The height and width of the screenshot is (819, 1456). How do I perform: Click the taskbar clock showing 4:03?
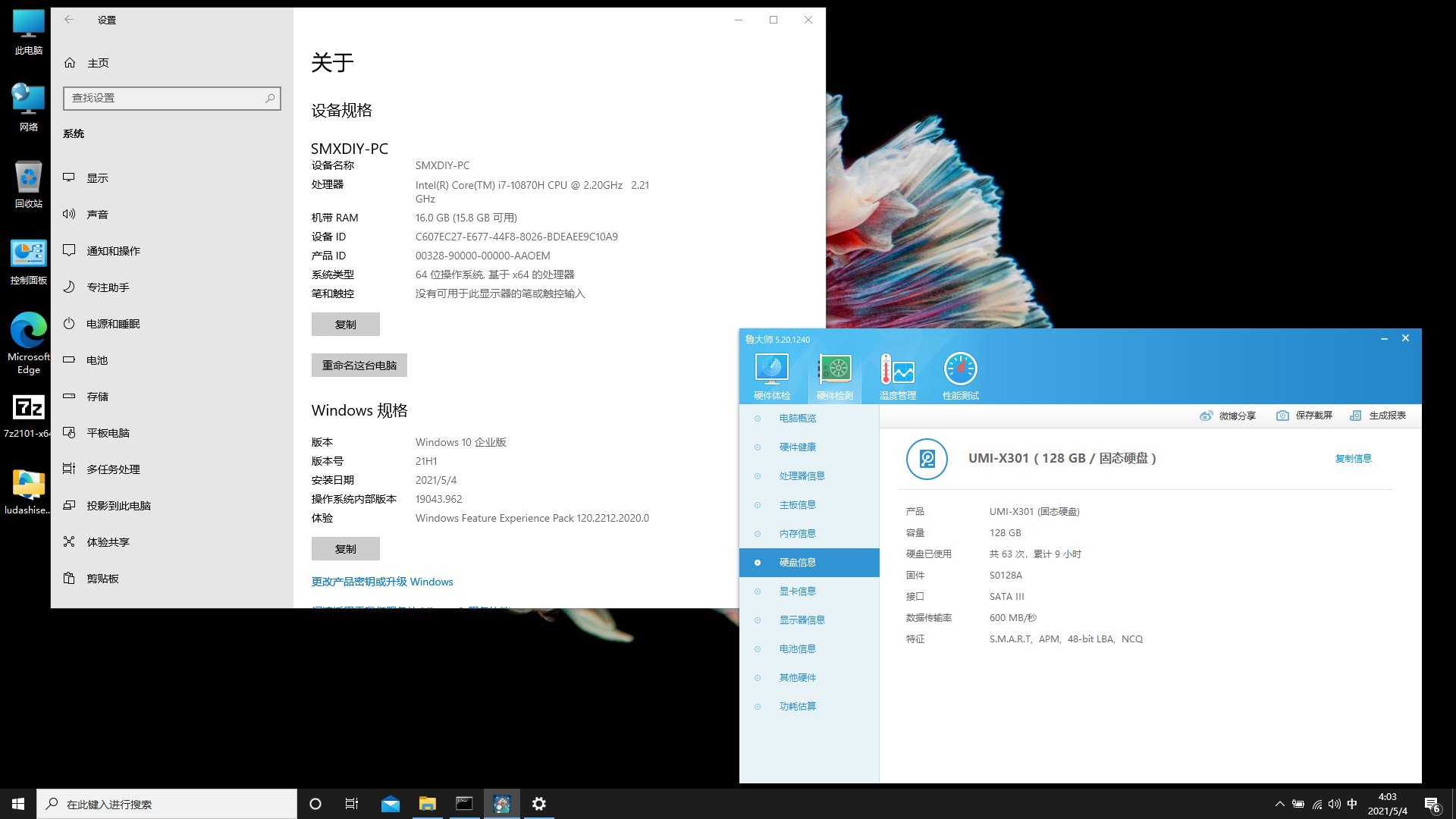tap(1387, 804)
